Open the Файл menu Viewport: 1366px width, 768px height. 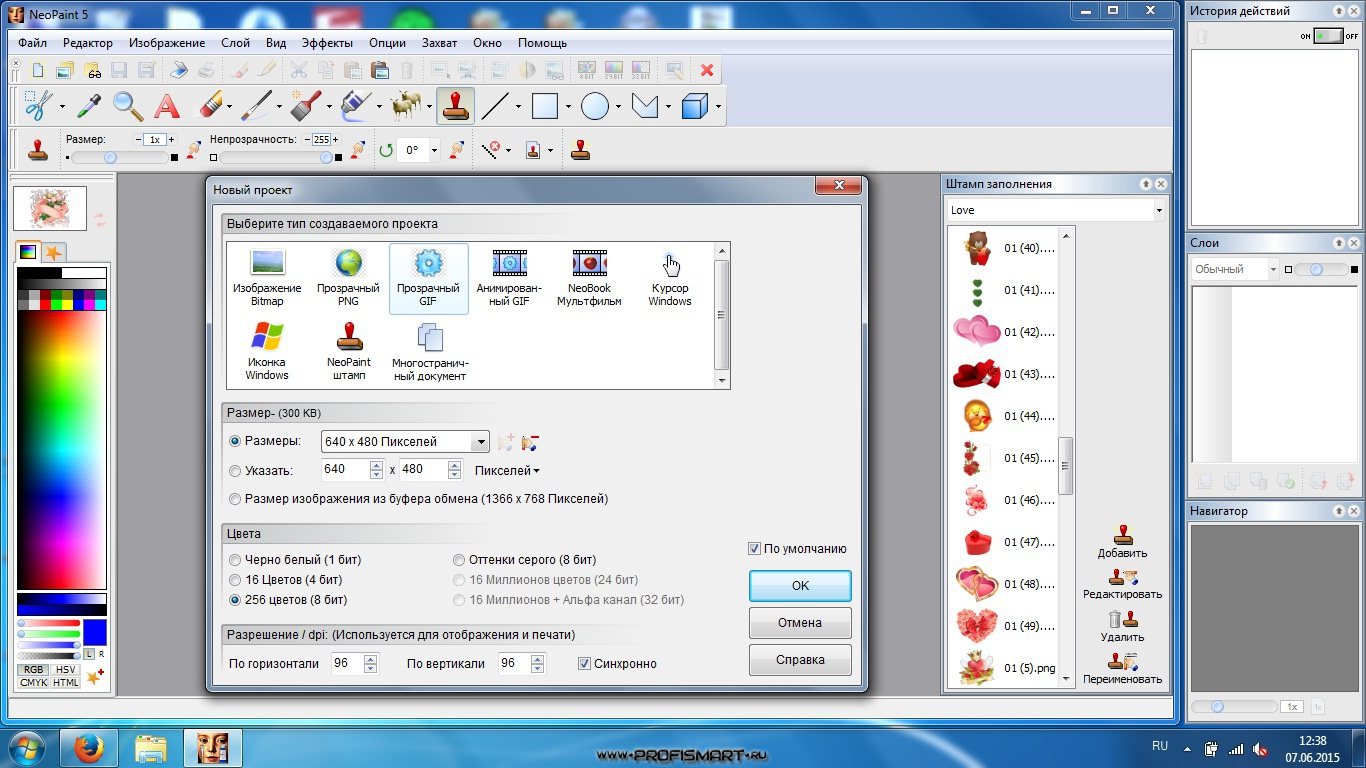click(32, 43)
